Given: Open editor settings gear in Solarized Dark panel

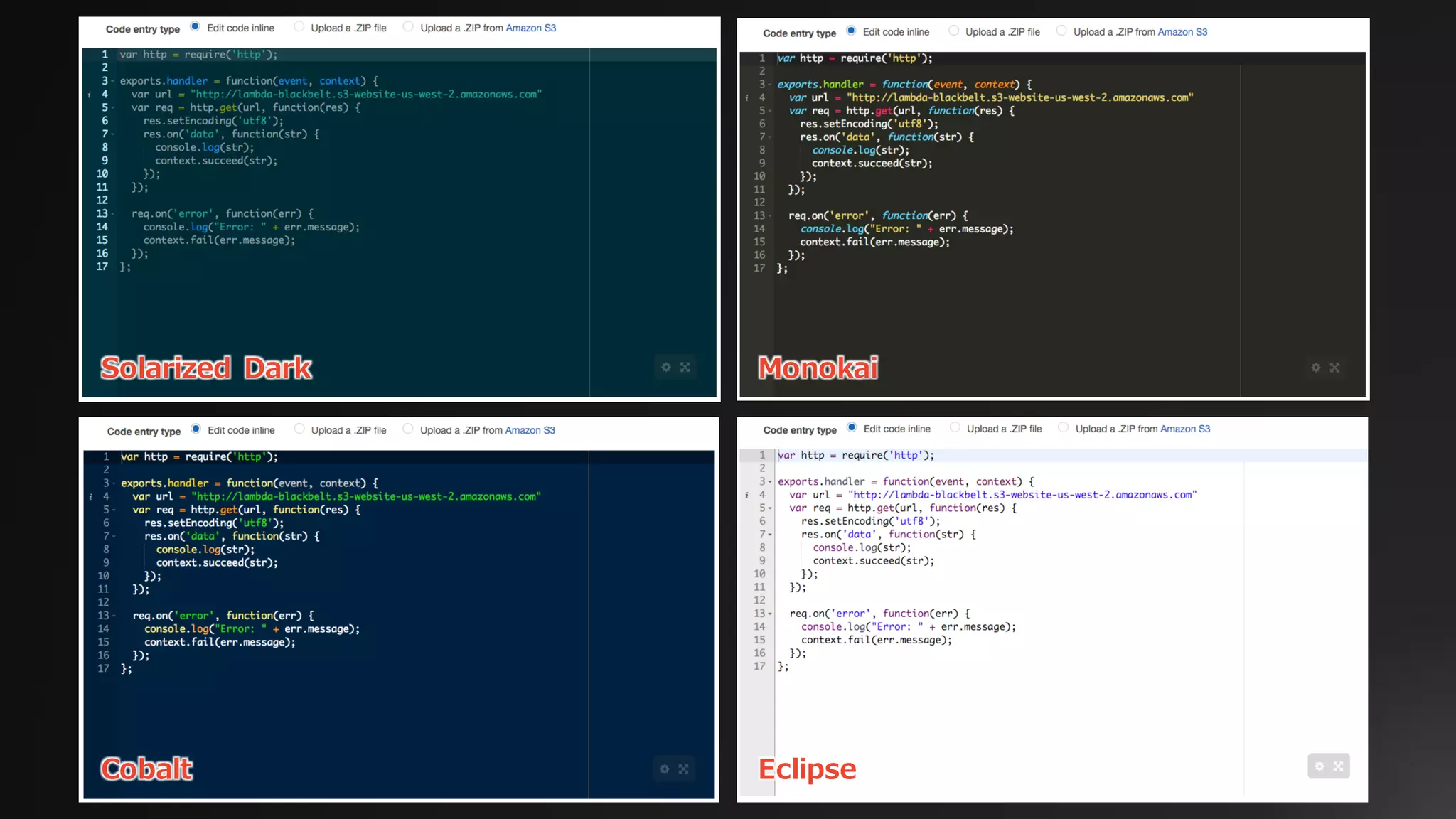Looking at the screenshot, I should (666, 368).
